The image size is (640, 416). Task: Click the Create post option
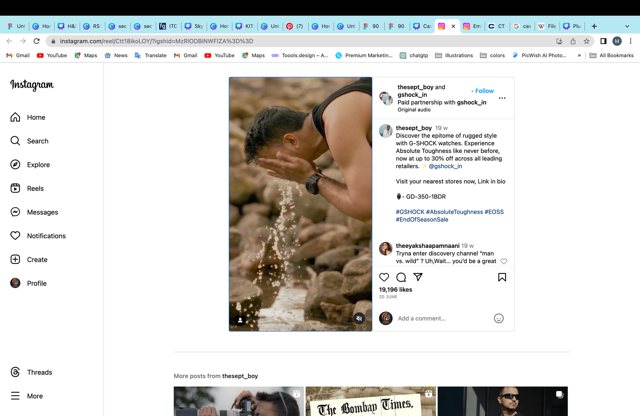tap(29, 259)
